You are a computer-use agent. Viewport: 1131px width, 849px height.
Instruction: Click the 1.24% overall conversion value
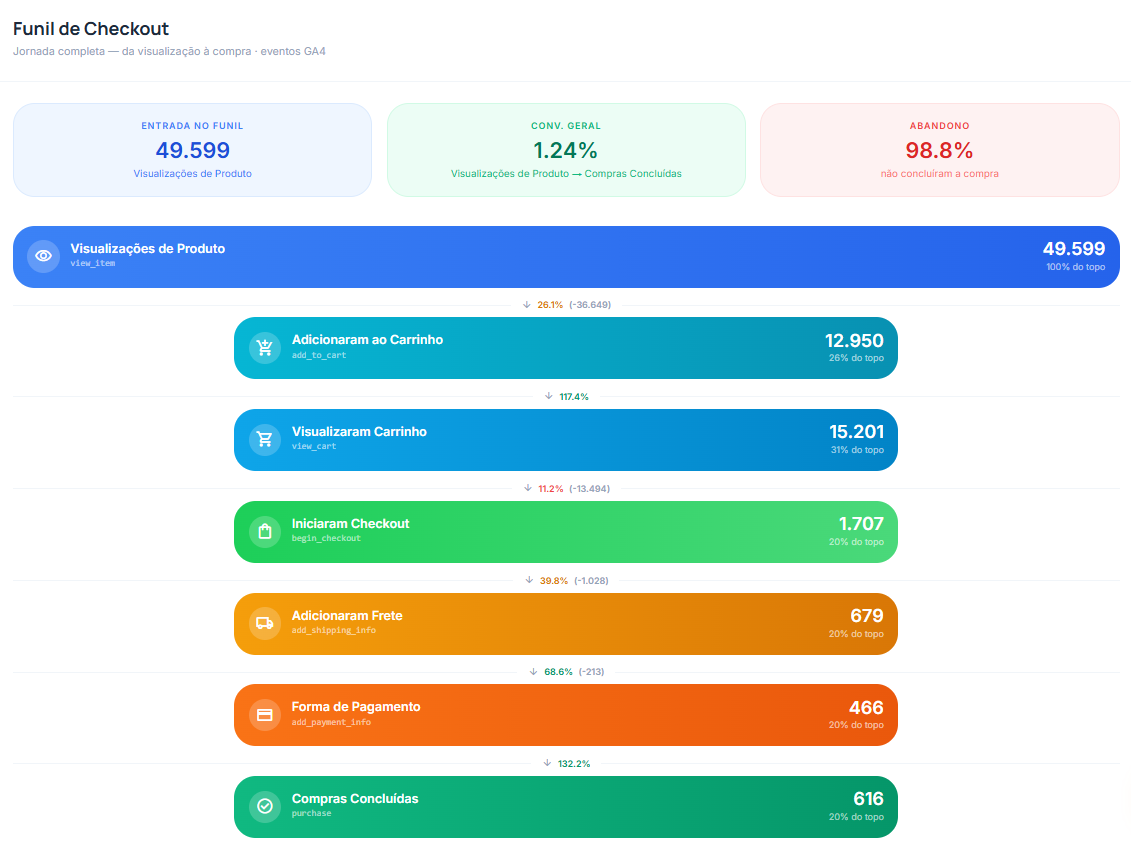[x=566, y=150]
